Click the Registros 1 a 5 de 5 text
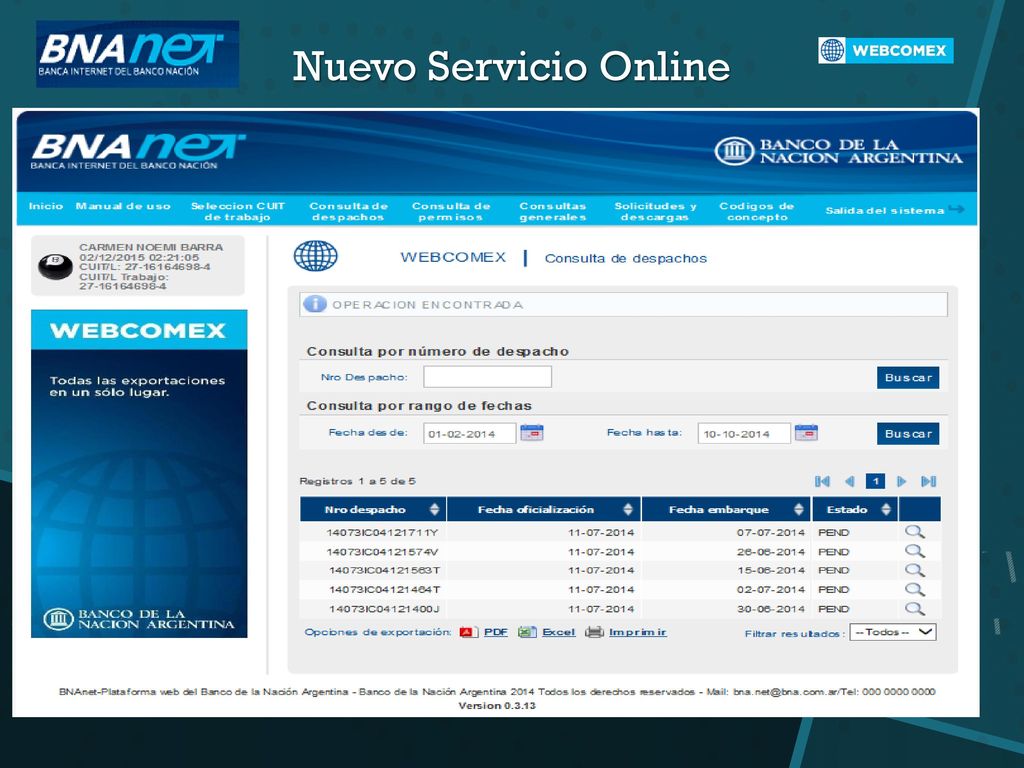The width and height of the screenshot is (1024, 768). [x=357, y=481]
